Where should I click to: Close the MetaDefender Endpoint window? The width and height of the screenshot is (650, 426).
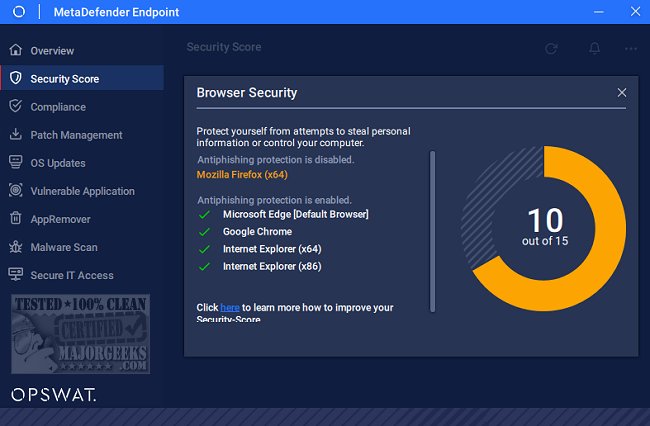point(635,12)
